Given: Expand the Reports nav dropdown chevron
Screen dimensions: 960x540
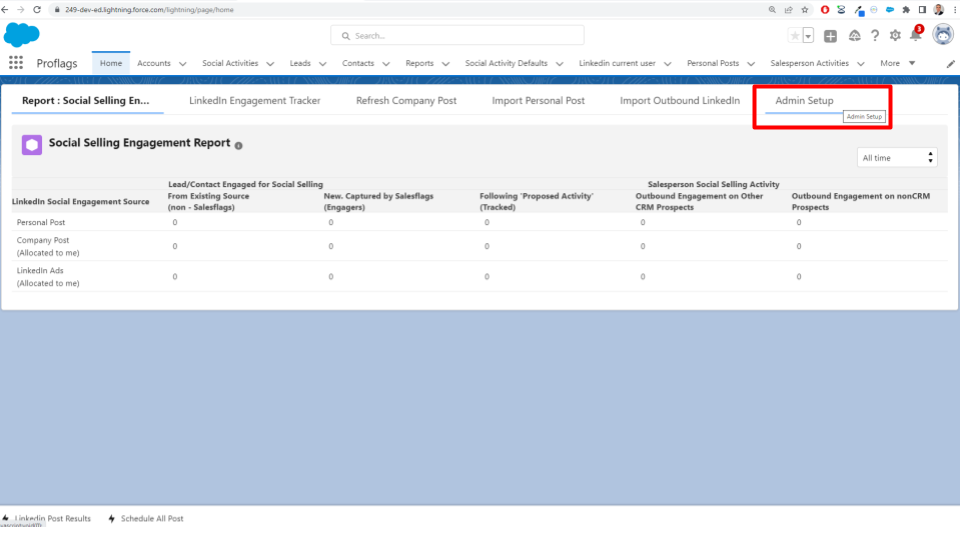Looking at the screenshot, I should tap(446, 64).
